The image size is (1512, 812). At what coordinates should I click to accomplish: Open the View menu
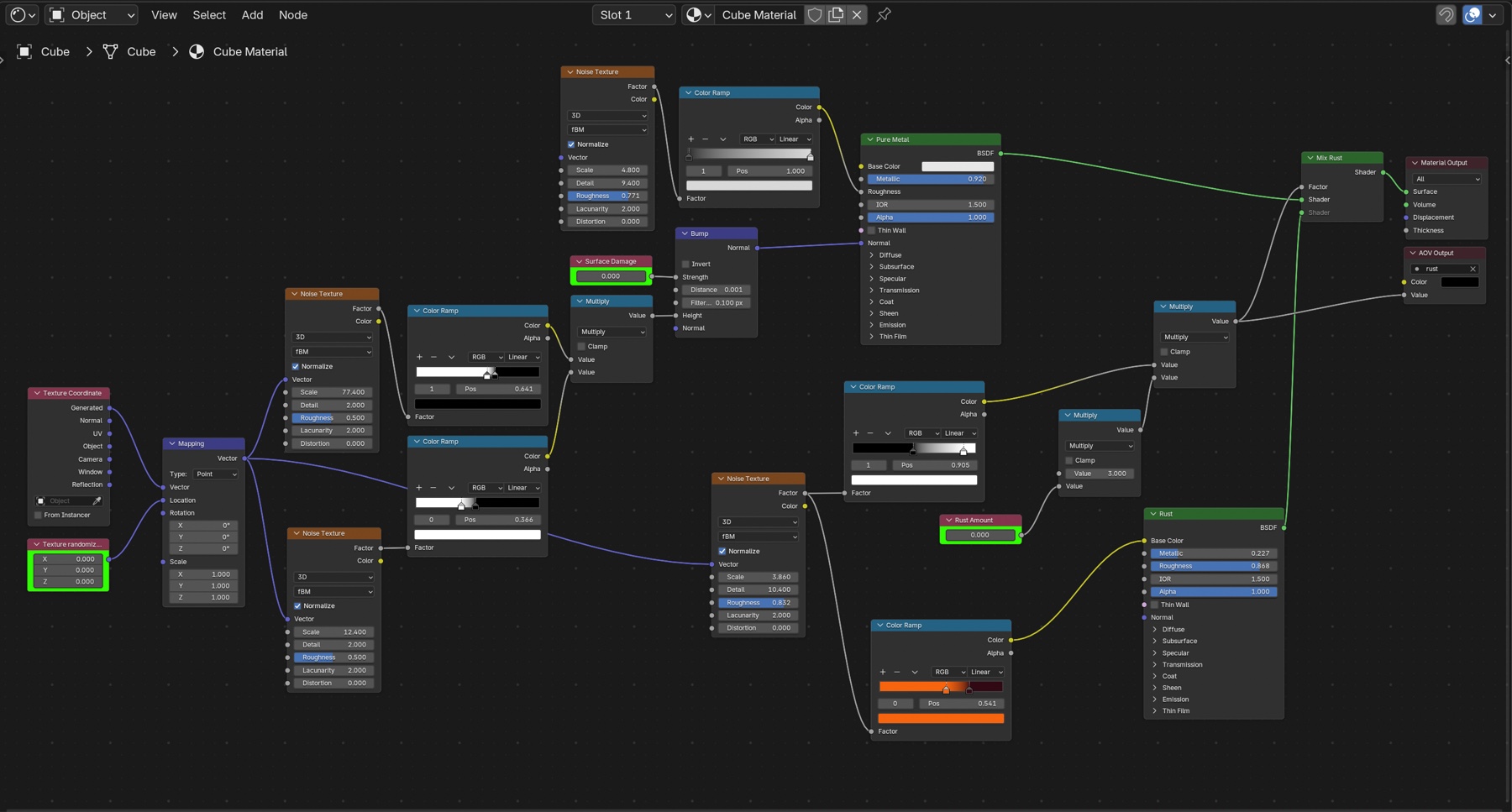click(x=164, y=15)
